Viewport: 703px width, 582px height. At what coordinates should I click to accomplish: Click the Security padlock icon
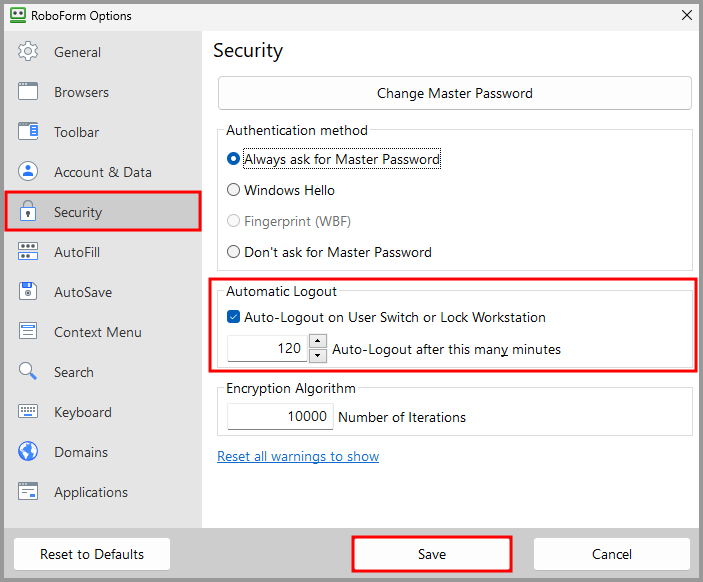pos(28,211)
